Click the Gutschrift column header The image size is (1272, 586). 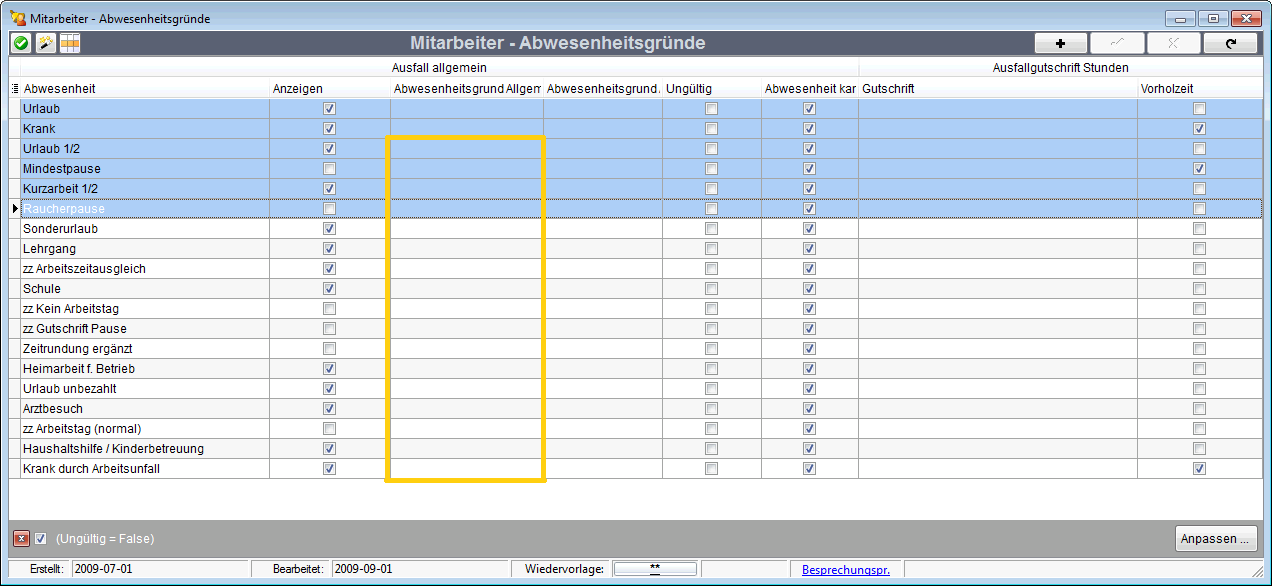[998, 88]
